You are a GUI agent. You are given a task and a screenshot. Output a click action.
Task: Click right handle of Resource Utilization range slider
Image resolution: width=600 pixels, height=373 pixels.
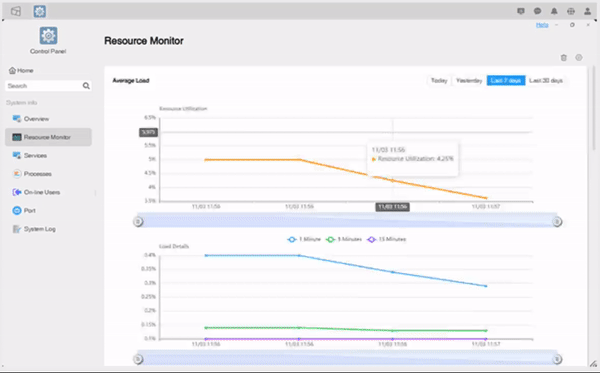click(x=557, y=222)
